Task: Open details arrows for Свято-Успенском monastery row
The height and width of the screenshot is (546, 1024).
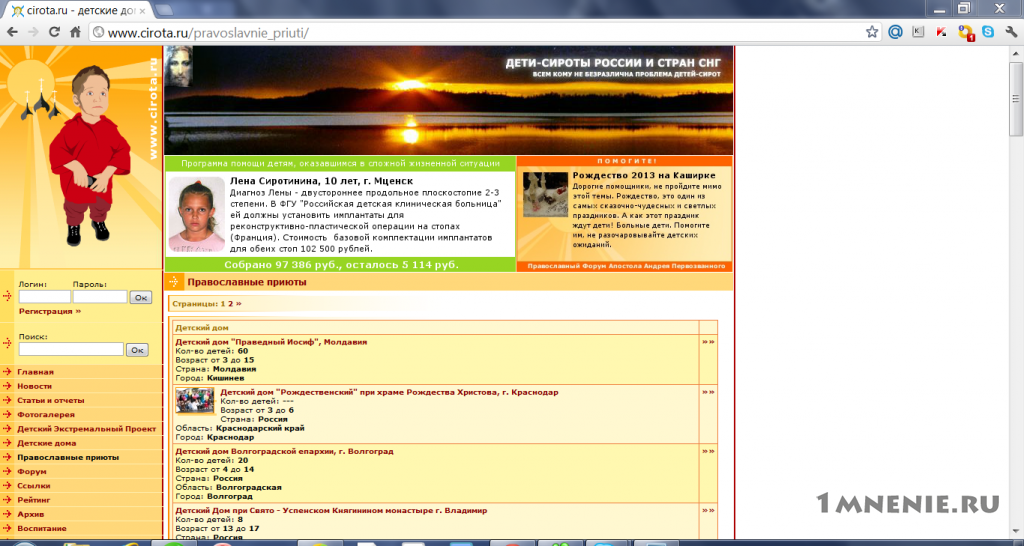Action: click(708, 510)
